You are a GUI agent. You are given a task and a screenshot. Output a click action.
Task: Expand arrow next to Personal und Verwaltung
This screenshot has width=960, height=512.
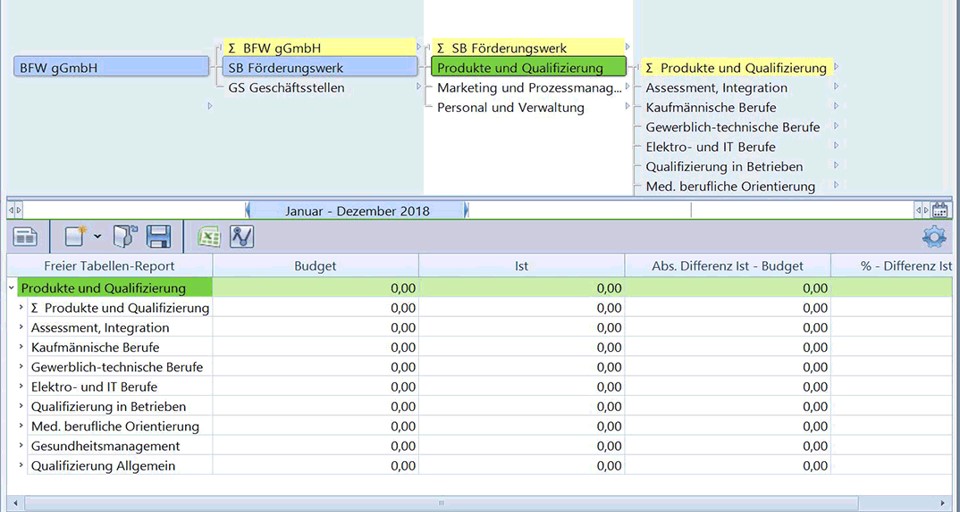[628, 106]
